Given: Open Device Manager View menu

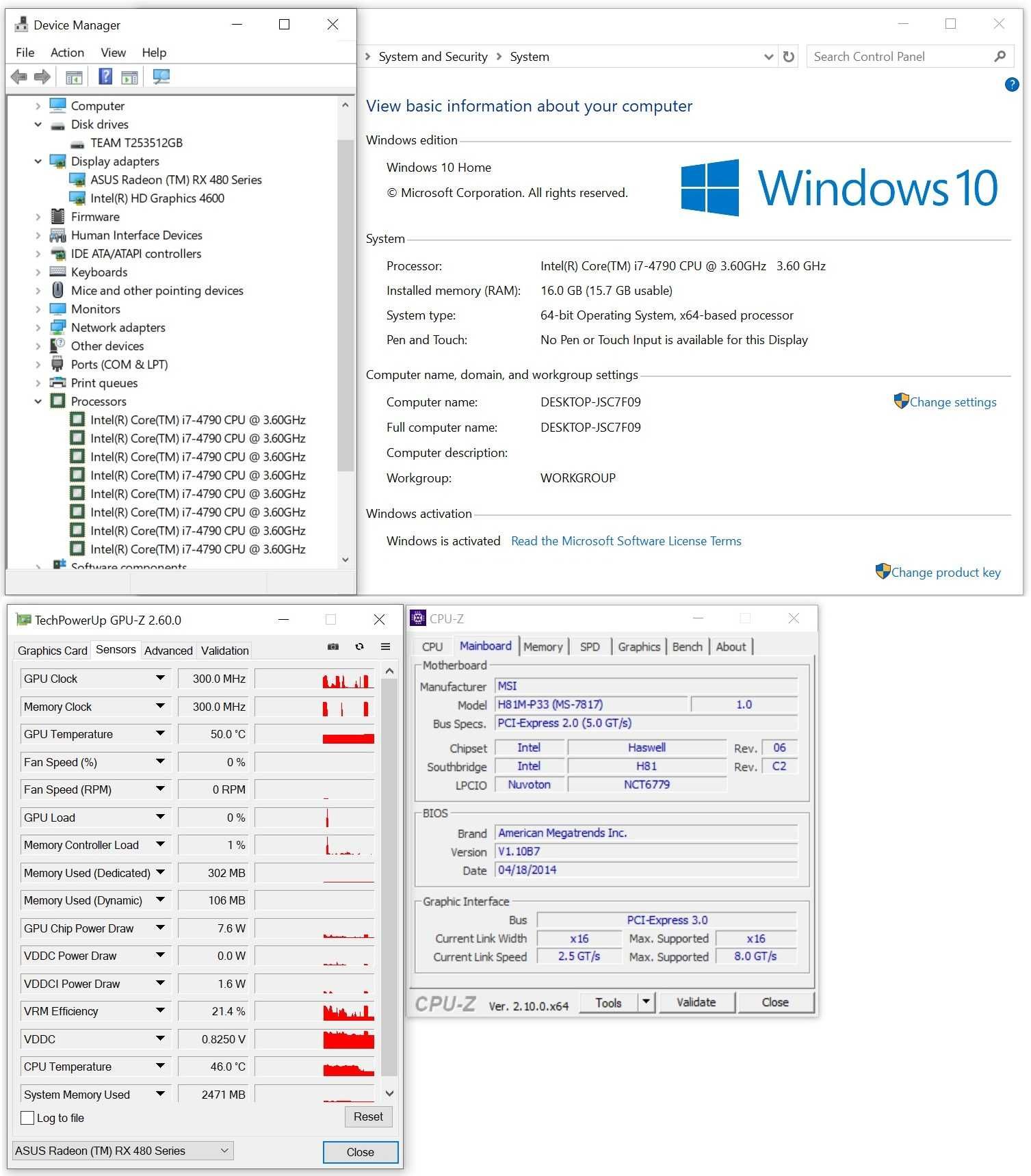Looking at the screenshot, I should click(114, 53).
